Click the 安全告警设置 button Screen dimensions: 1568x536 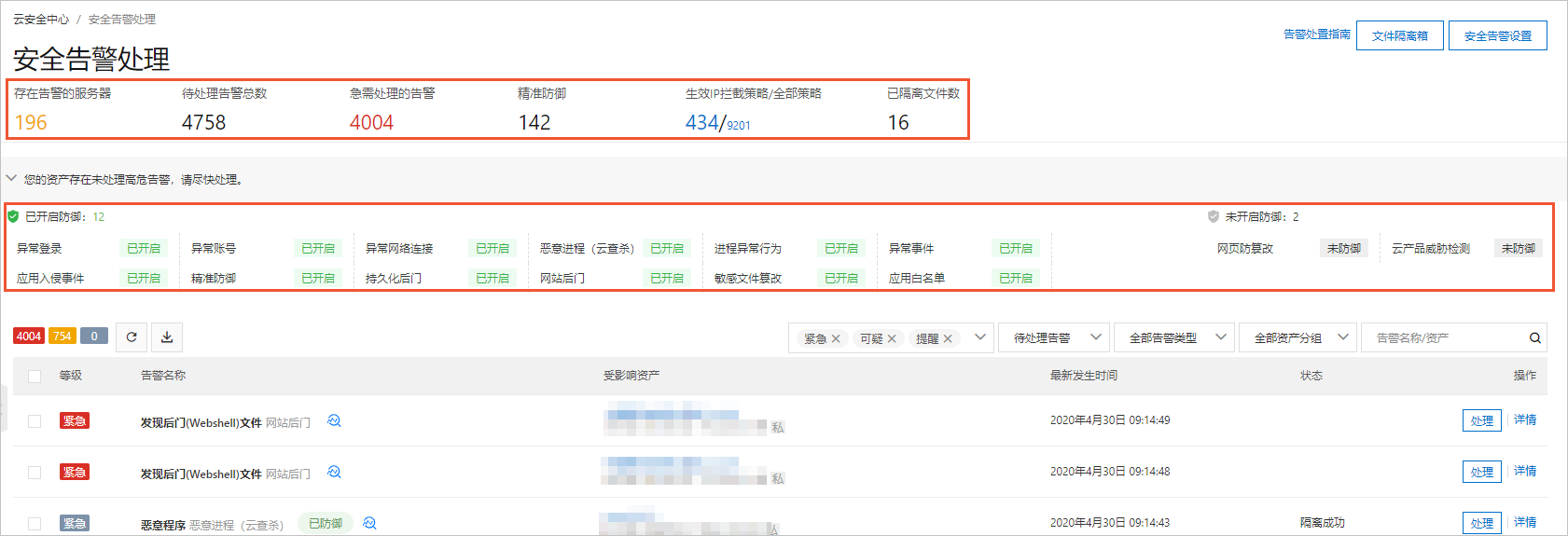pyautogui.click(x=1498, y=35)
